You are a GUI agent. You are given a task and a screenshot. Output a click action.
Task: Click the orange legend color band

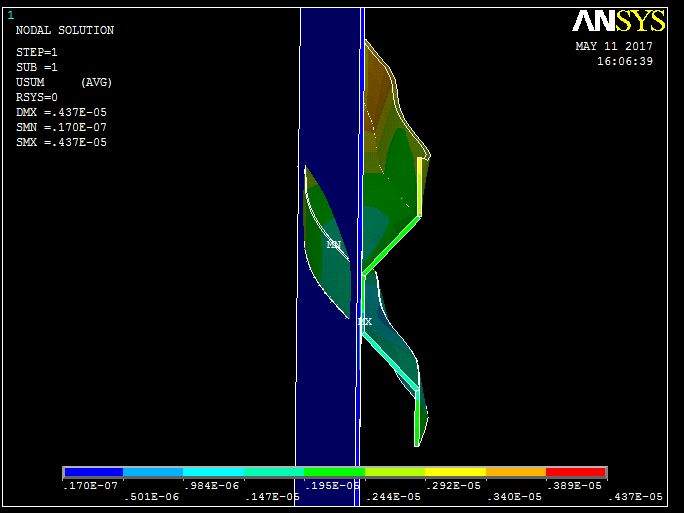pyautogui.click(x=516, y=472)
